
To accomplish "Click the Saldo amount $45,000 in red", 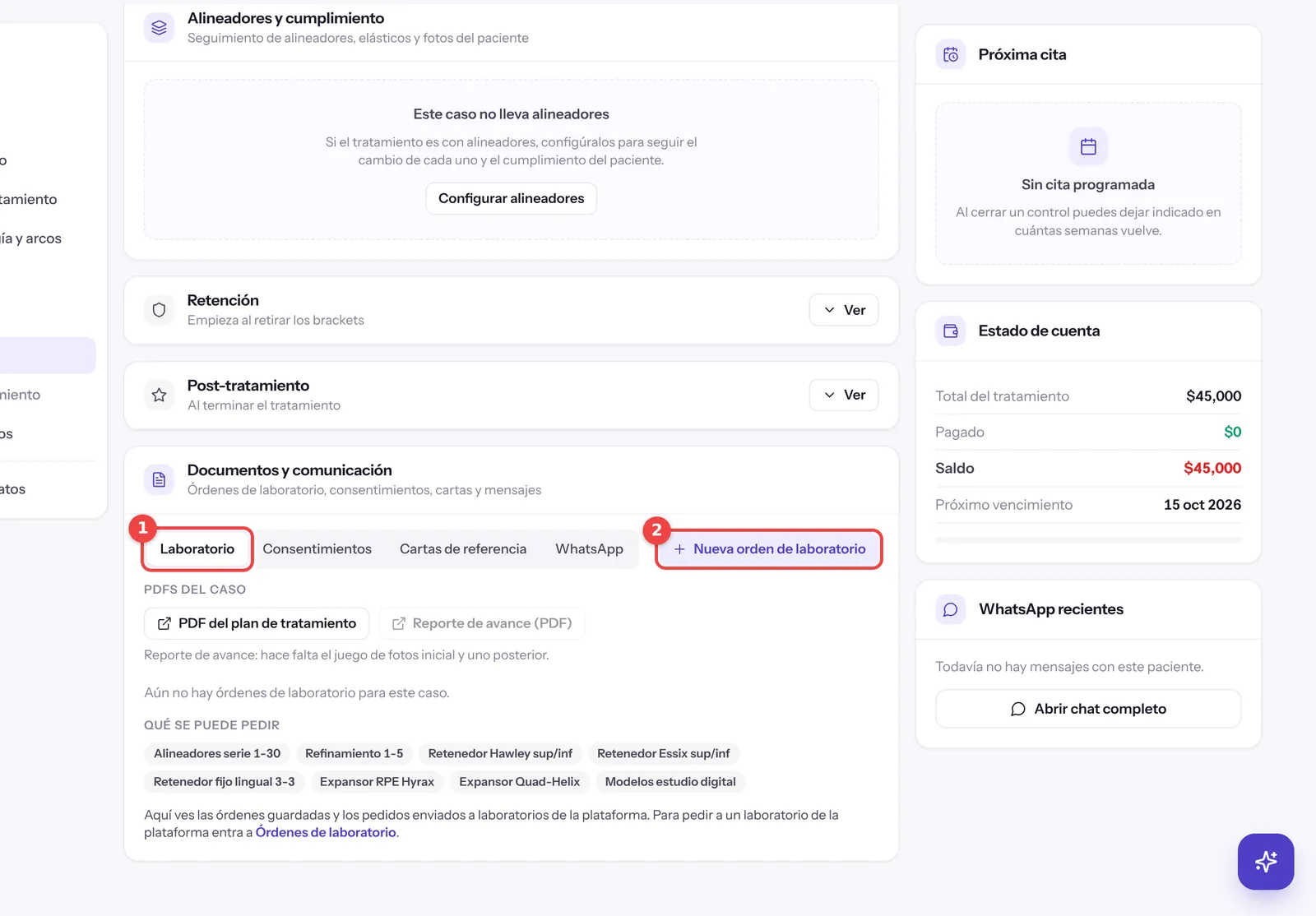I will tap(1212, 468).
